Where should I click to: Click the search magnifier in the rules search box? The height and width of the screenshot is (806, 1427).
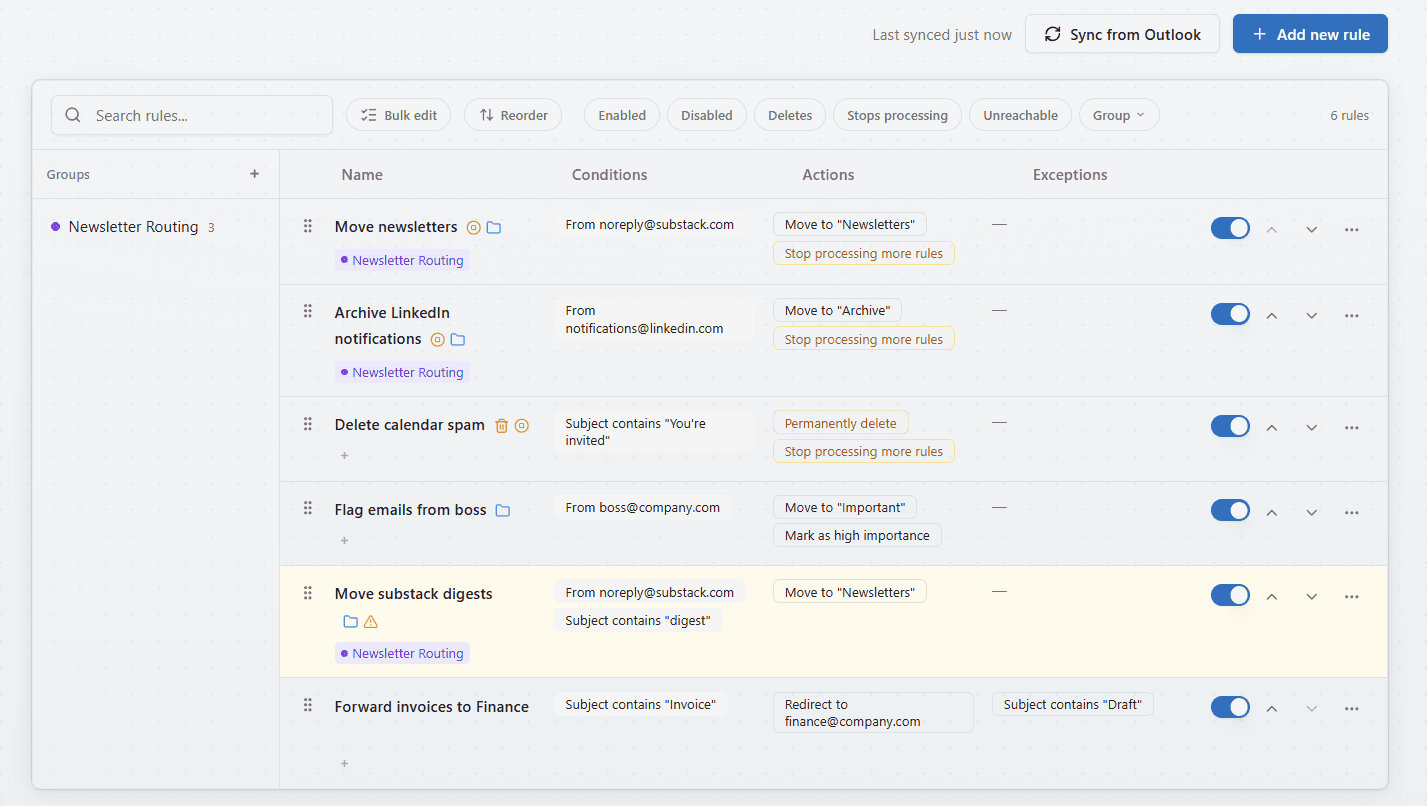click(73, 115)
